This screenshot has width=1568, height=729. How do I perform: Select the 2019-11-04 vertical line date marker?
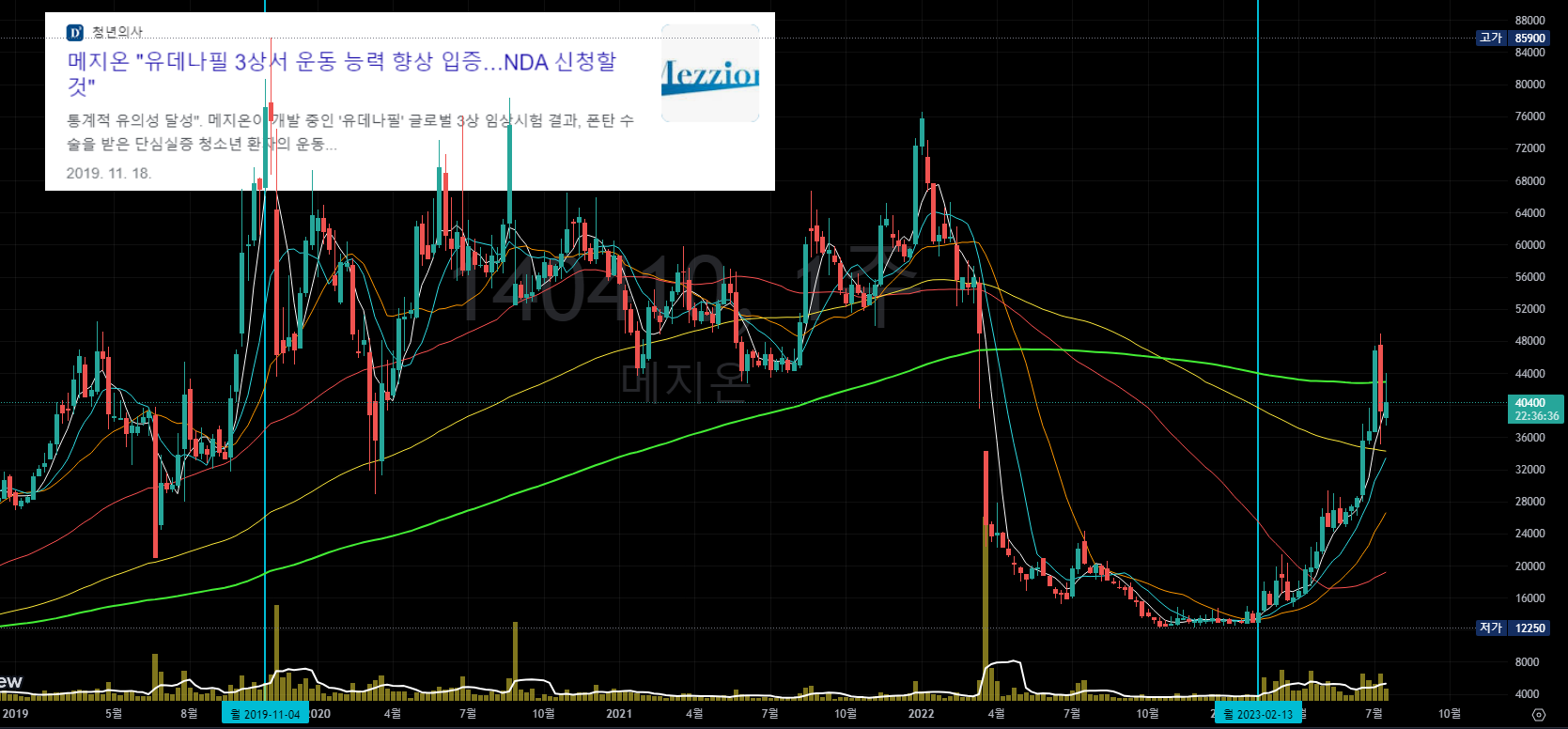pyautogui.click(x=266, y=714)
